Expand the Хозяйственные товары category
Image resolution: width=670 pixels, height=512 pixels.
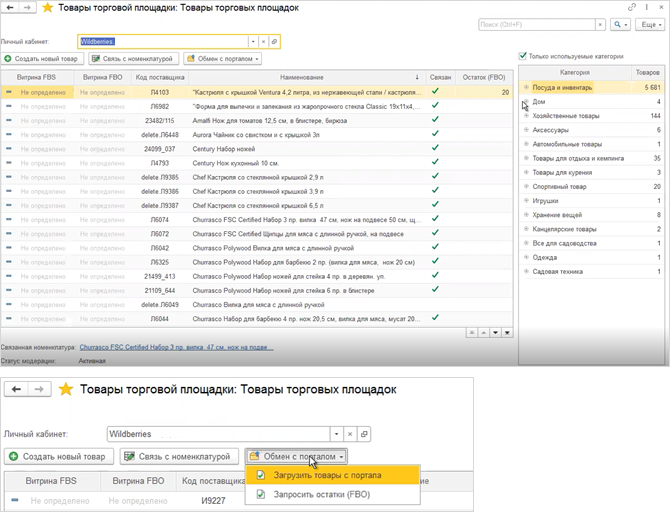[x=526, y=116]
